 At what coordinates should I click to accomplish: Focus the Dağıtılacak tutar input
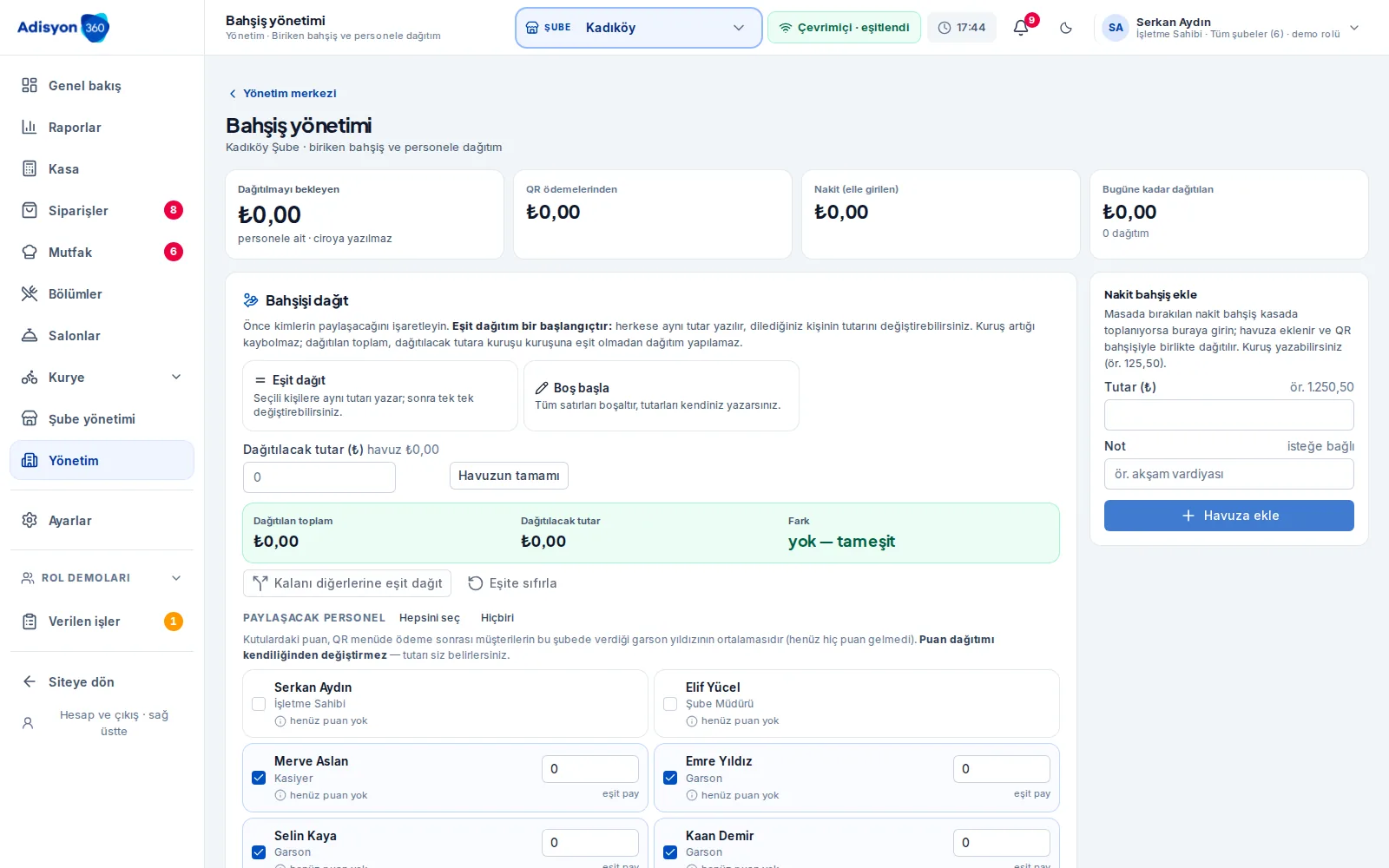(x=319, y=477)
